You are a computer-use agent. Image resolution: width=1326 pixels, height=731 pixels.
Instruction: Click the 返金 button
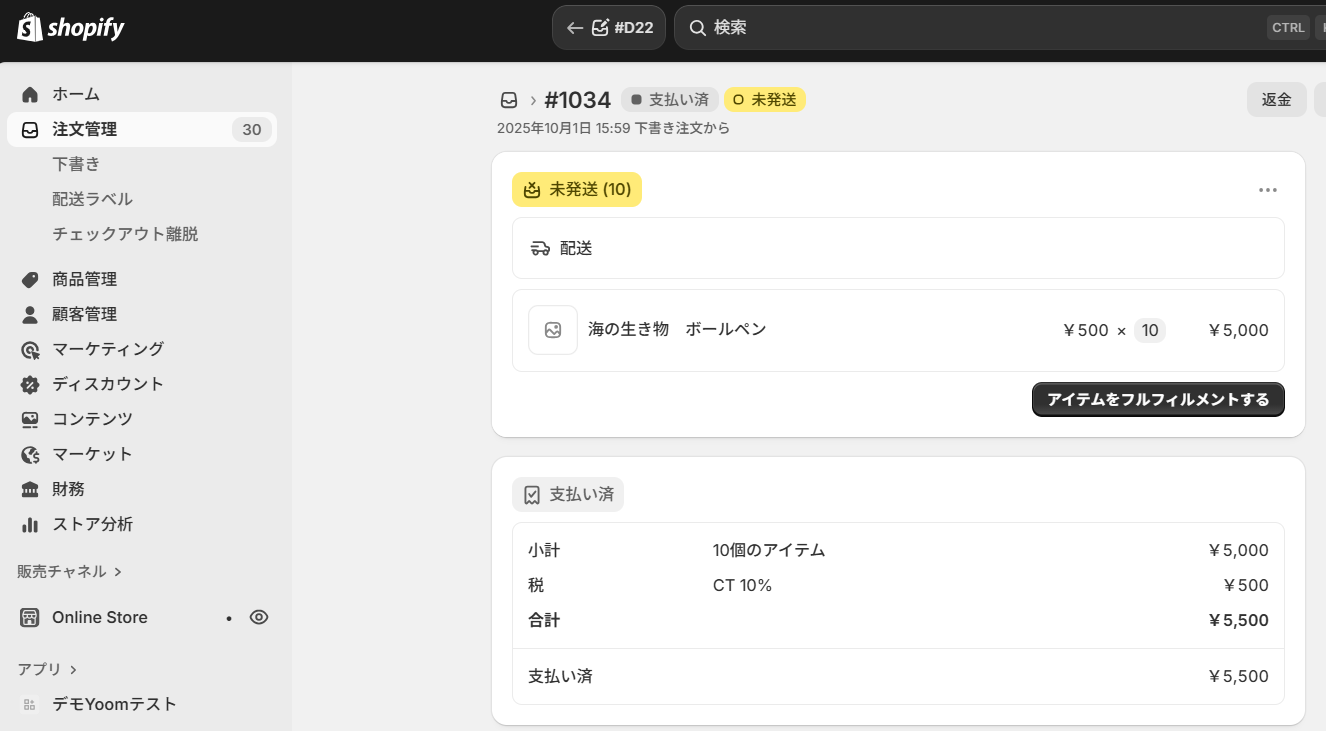coord(1276,100)
